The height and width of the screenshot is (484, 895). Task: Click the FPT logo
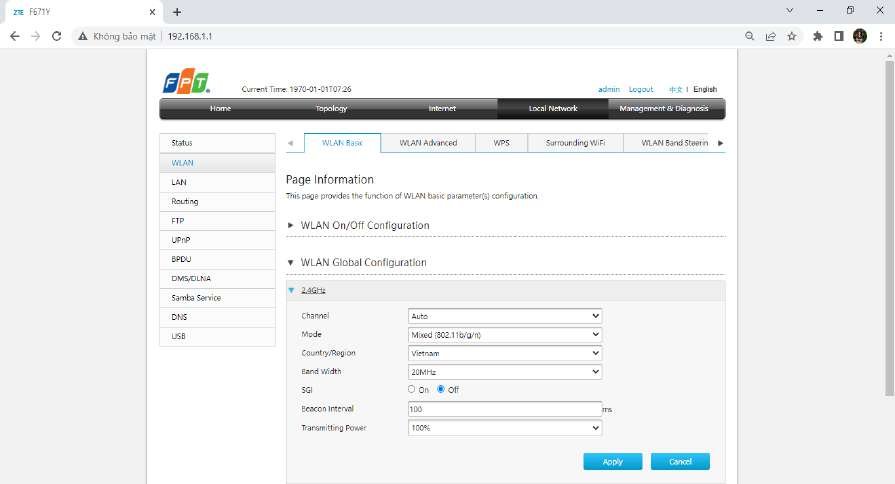click(186, 81)
